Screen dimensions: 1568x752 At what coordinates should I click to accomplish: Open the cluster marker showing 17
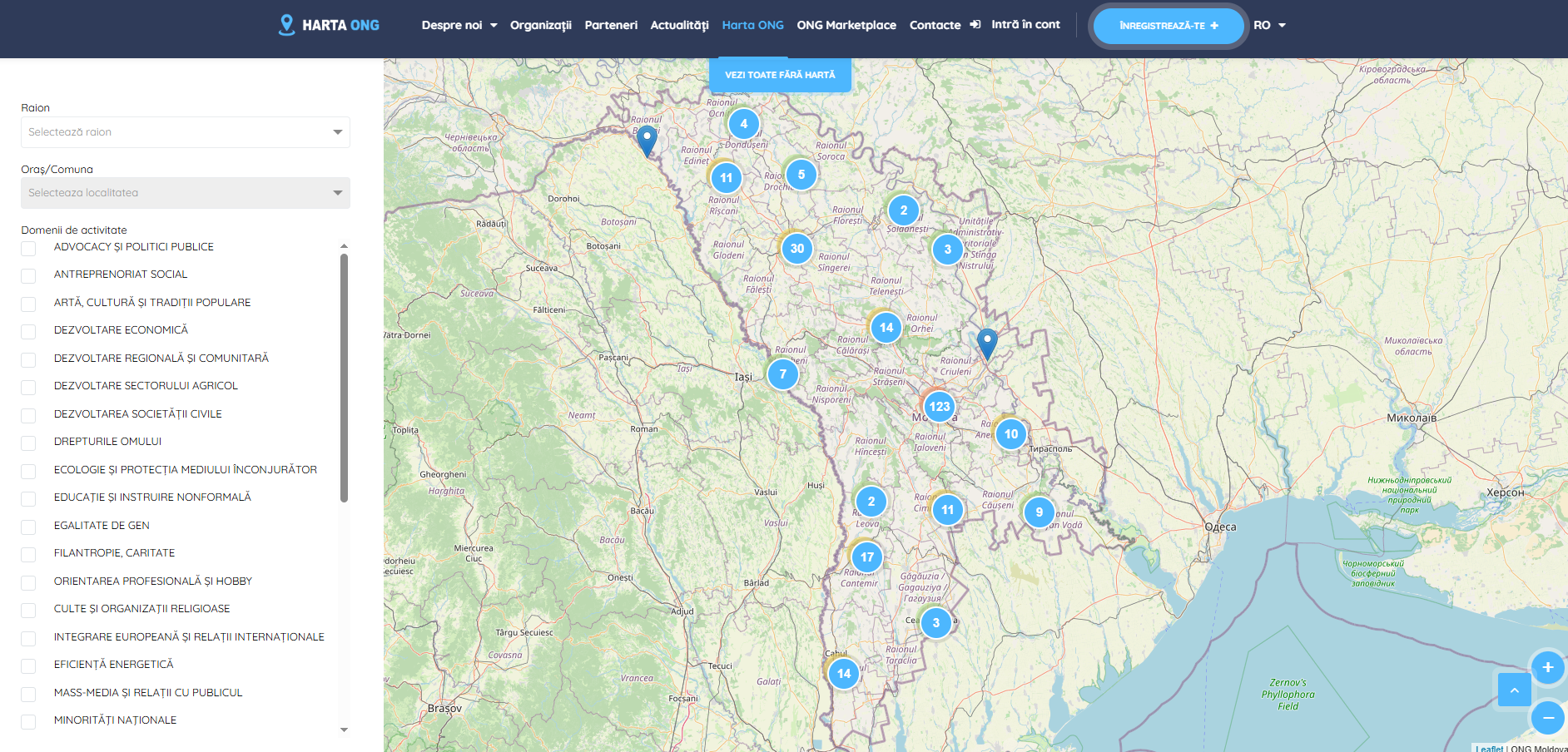pyautogui.click(x=867, y=557)
